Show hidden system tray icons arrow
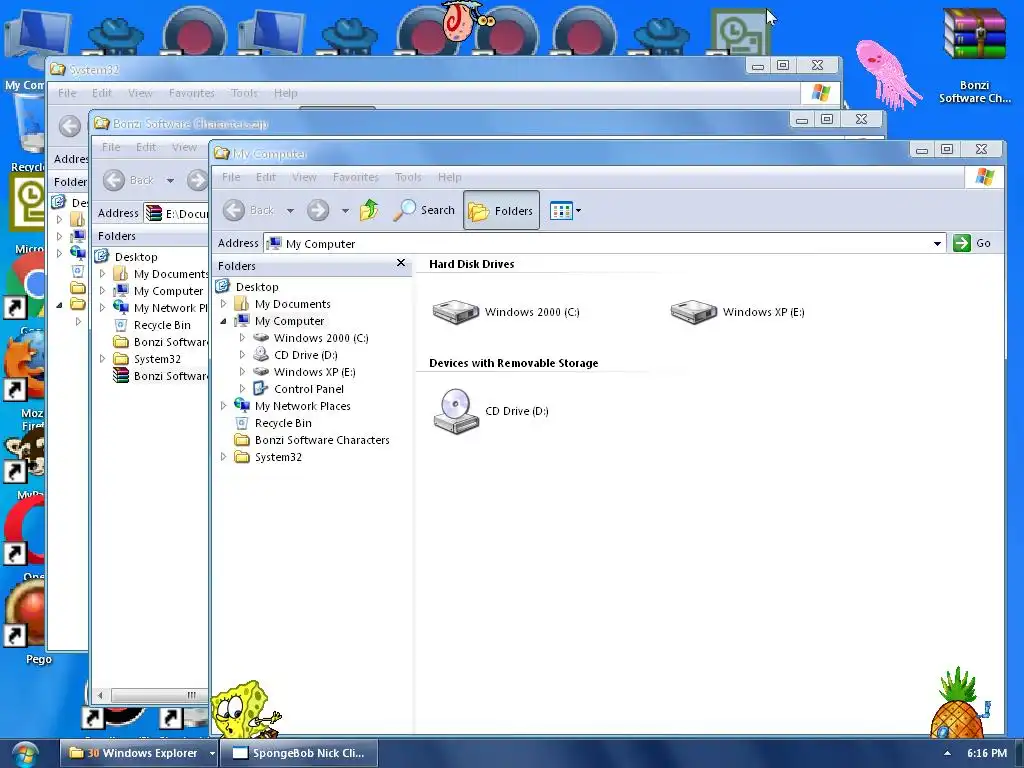Screen dimensions: 1024x768 coord(947,753)
